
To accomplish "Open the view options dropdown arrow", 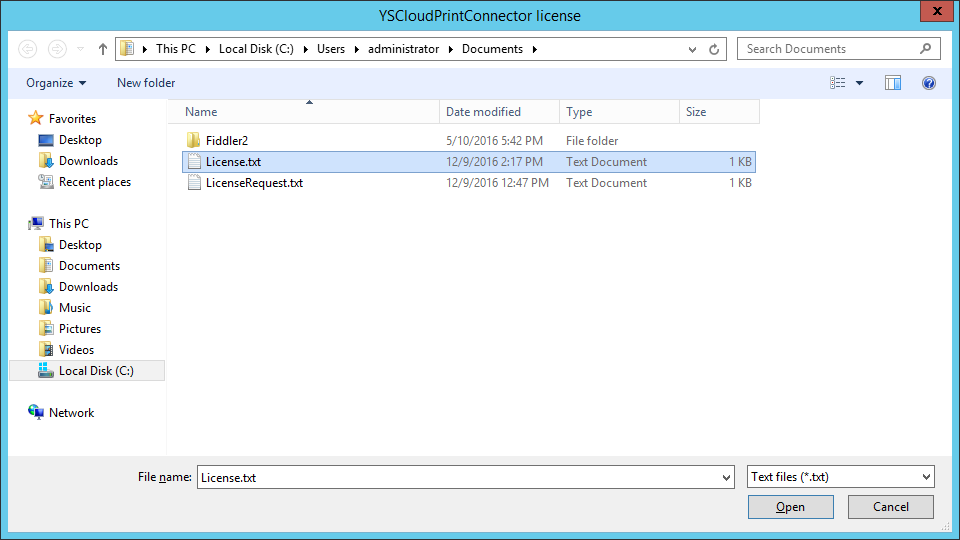I will coord(859,83).
